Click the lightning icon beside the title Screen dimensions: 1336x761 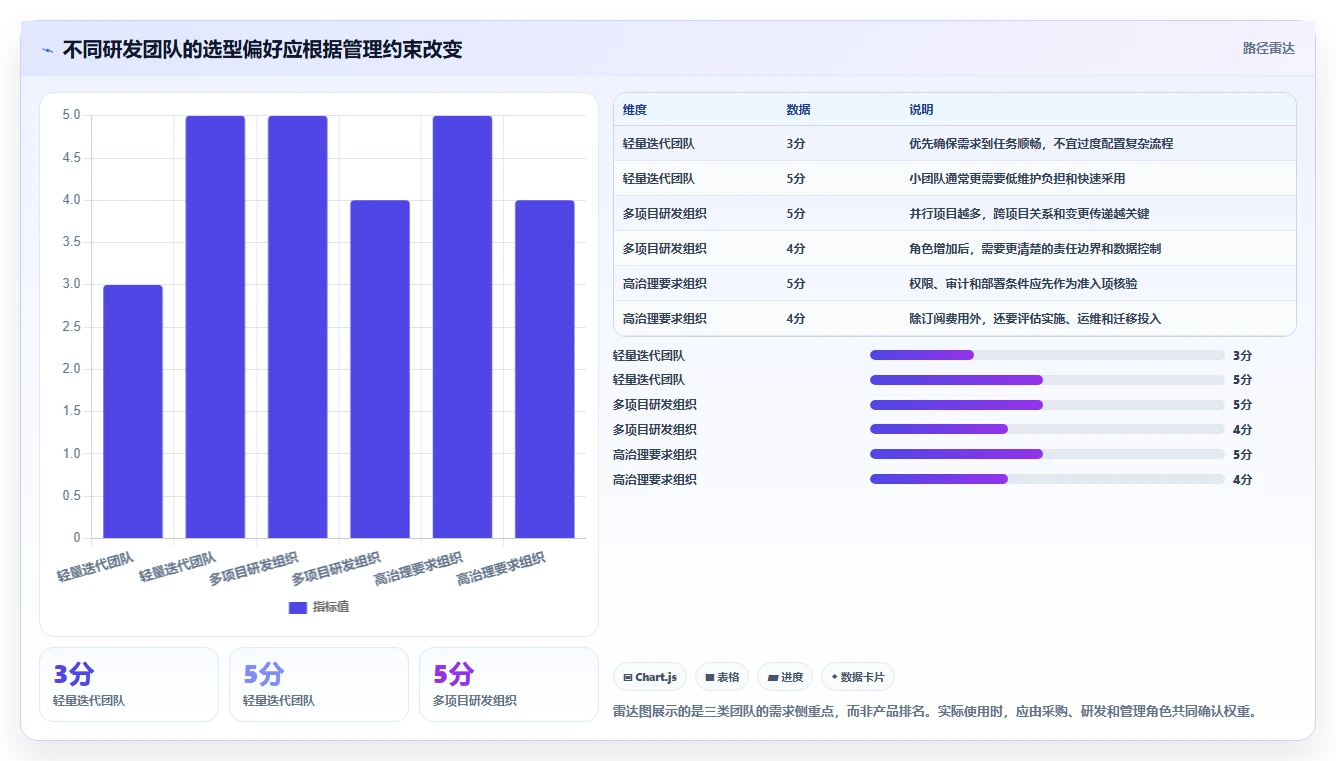pos(47,49)
